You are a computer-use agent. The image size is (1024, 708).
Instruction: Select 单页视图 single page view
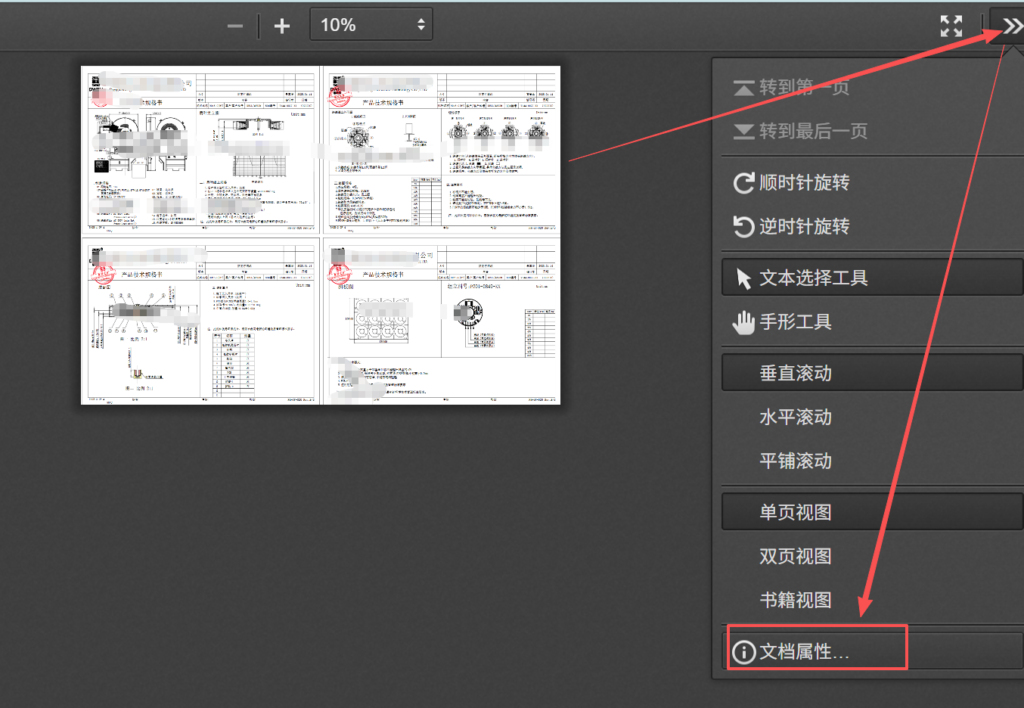tap(872, 512)
